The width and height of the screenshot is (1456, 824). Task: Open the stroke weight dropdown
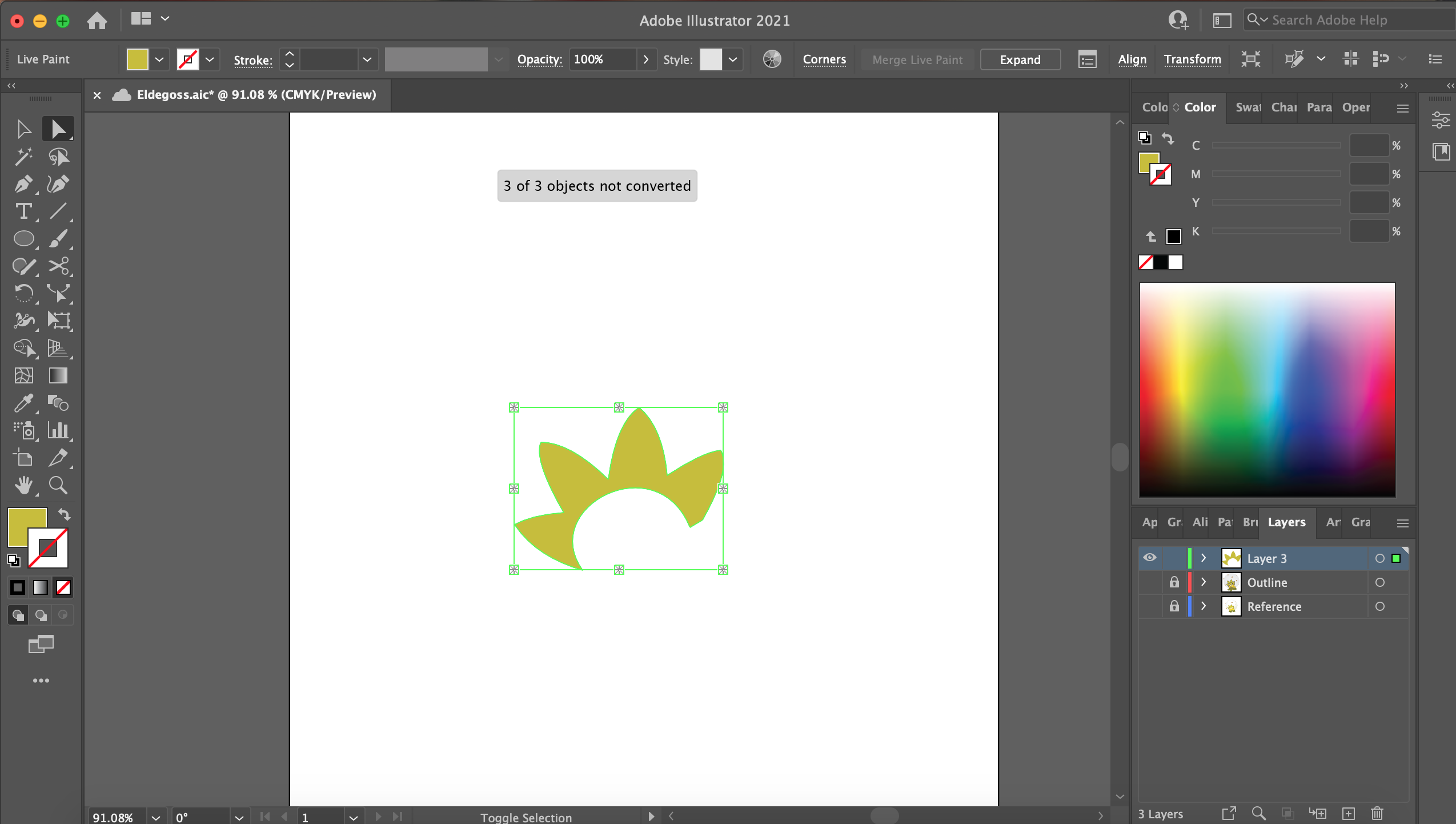tap(367, 59)
